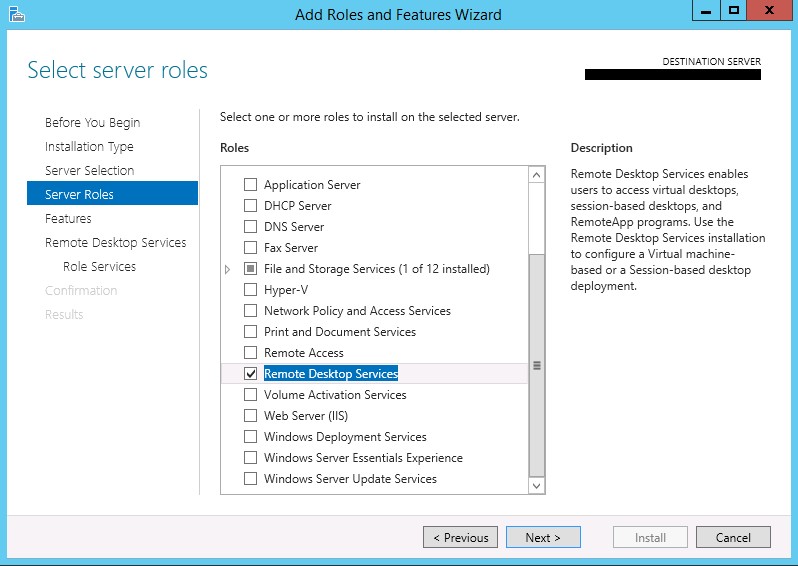Image resolution: width=798 pixels, height=566 pixels.
Task: Select Windows Deployment Services label
Action: coord(345,437)
